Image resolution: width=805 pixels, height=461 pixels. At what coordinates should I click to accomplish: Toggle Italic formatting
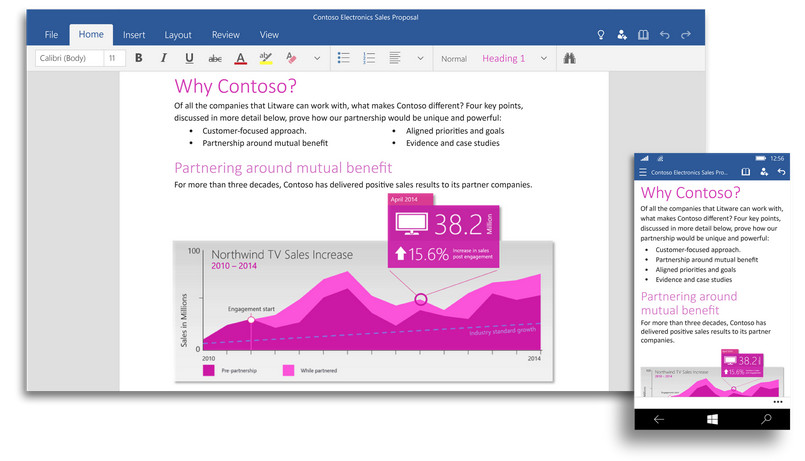164,58
